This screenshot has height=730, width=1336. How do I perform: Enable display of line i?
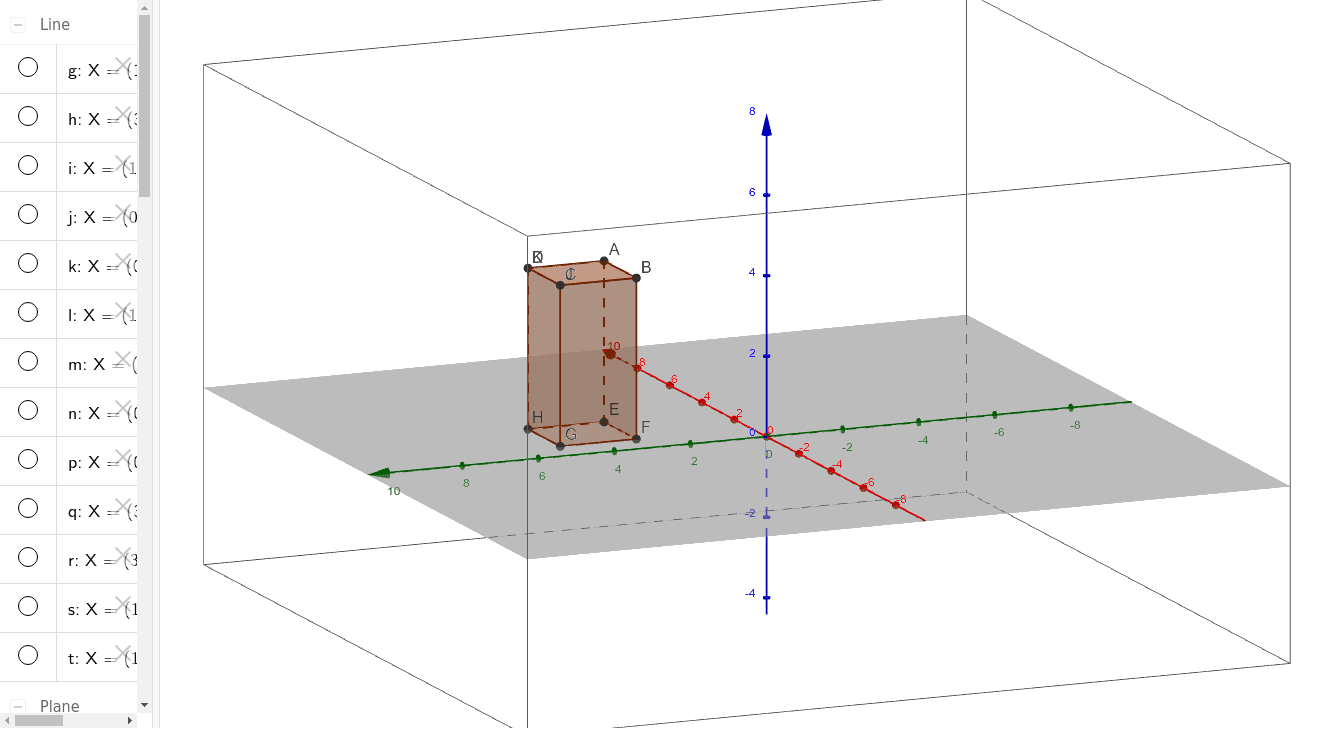pos(27,165)
